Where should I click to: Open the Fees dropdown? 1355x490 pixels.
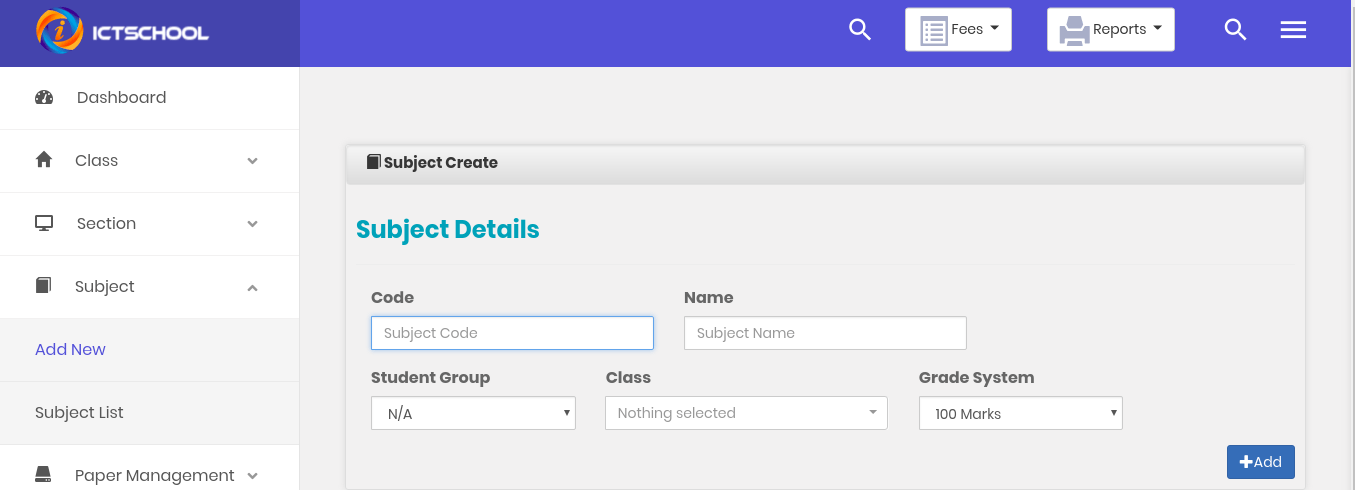[958, 30]
